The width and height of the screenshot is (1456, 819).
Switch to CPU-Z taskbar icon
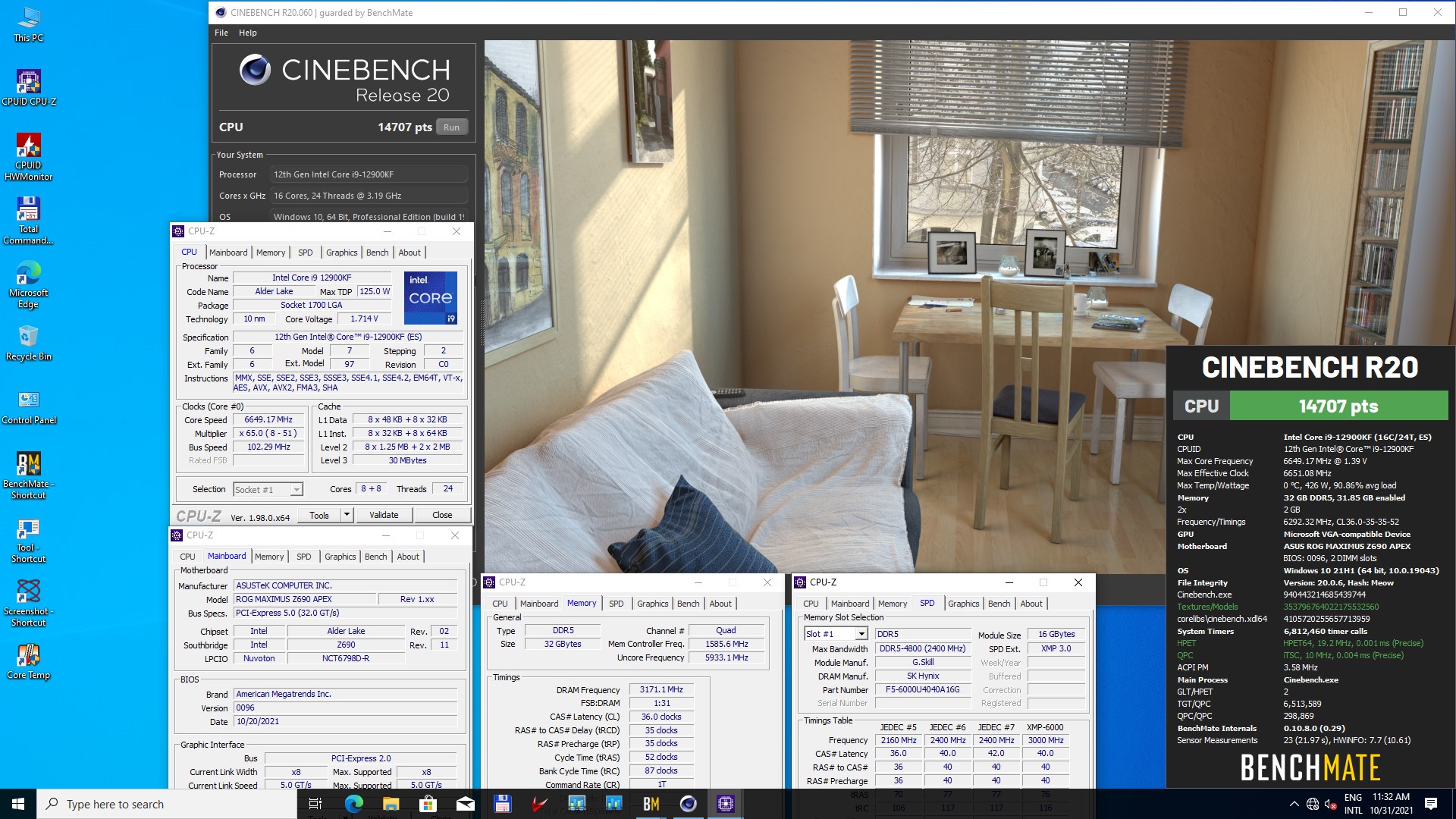coord(725,804)
